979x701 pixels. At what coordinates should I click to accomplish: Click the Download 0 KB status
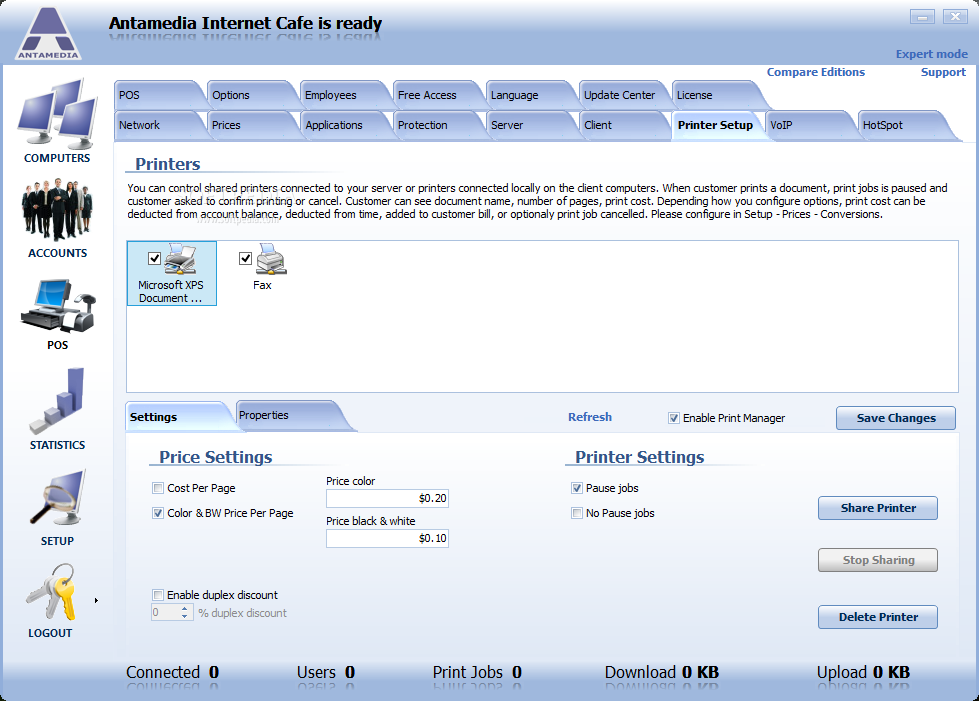pos(662,672)
